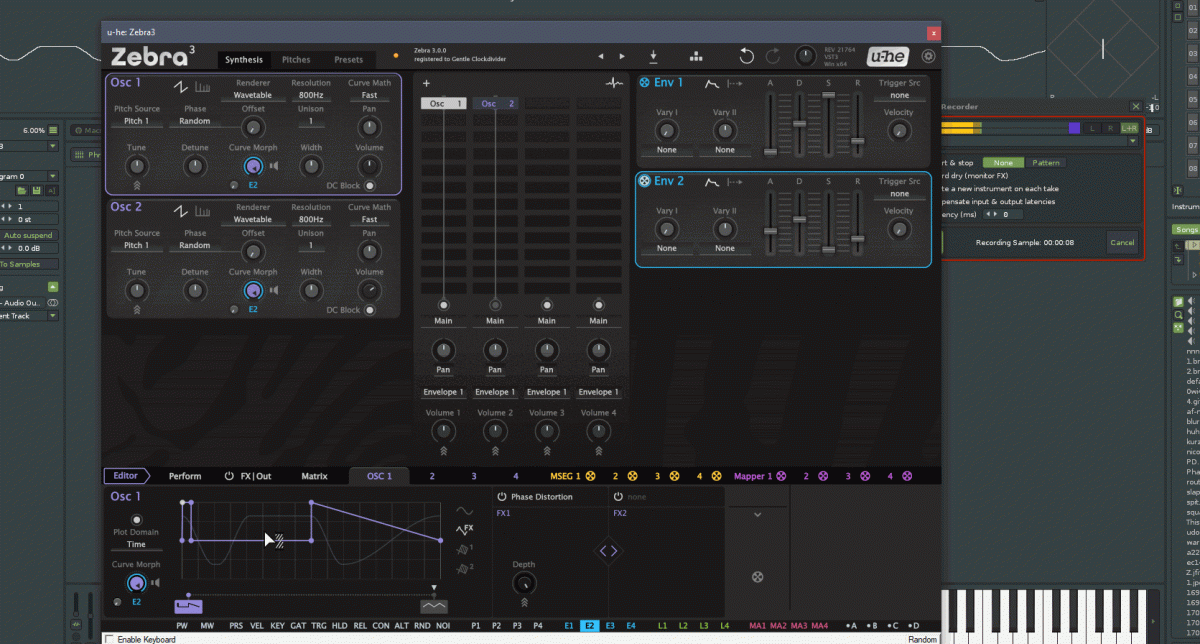
Task: Click the Env 2 module circle icon
Action: pos(644,181)
